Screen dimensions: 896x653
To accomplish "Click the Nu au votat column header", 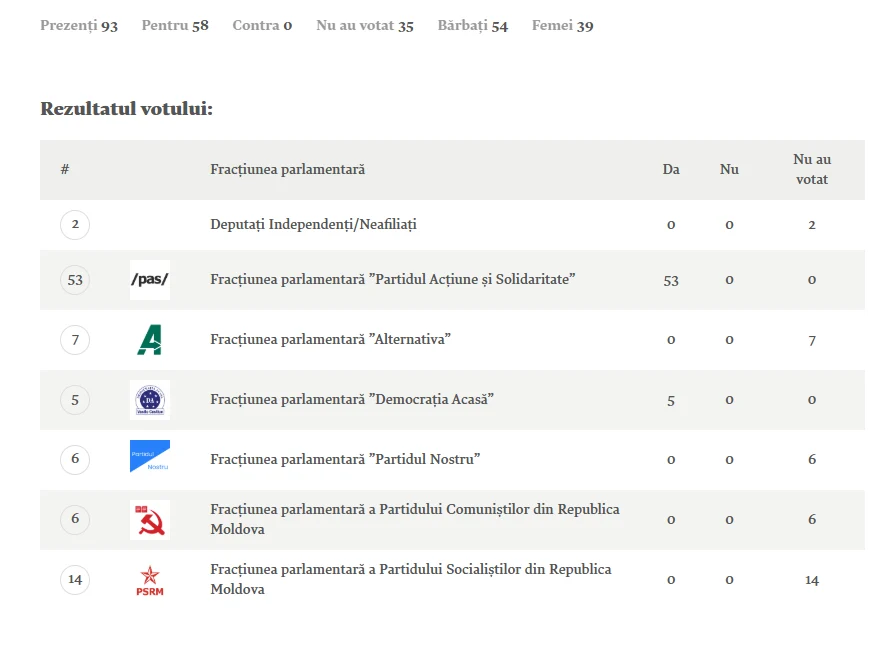I will click(811, 170).
